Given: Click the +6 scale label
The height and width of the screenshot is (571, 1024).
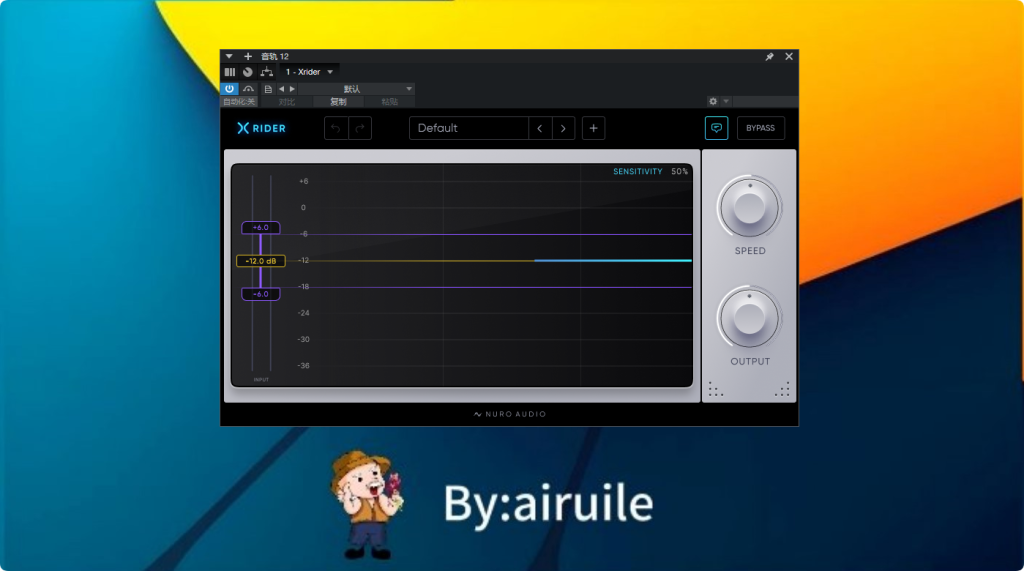Looking at the screenshot, I should [304, 181].
